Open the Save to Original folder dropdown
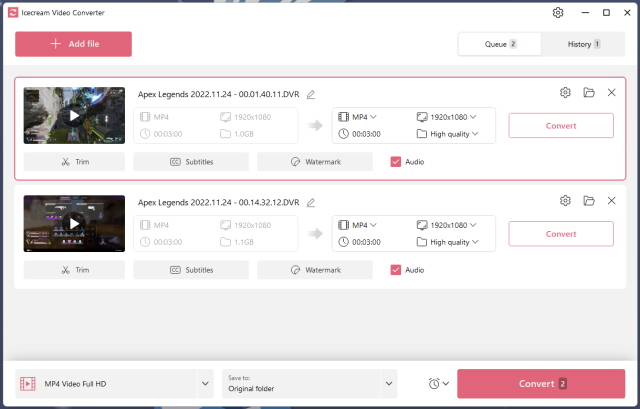Screen dimensions: 640x409 389,384
